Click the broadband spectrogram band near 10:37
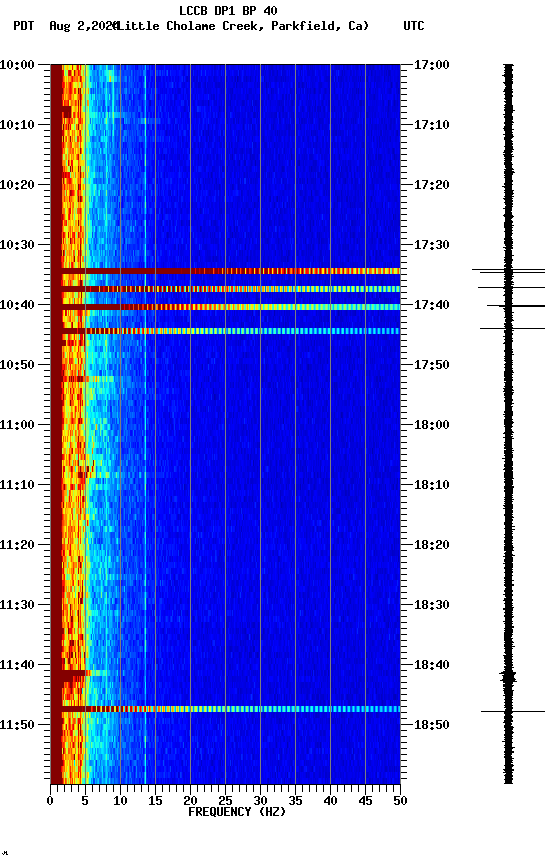552x864 pixels. 225,289
